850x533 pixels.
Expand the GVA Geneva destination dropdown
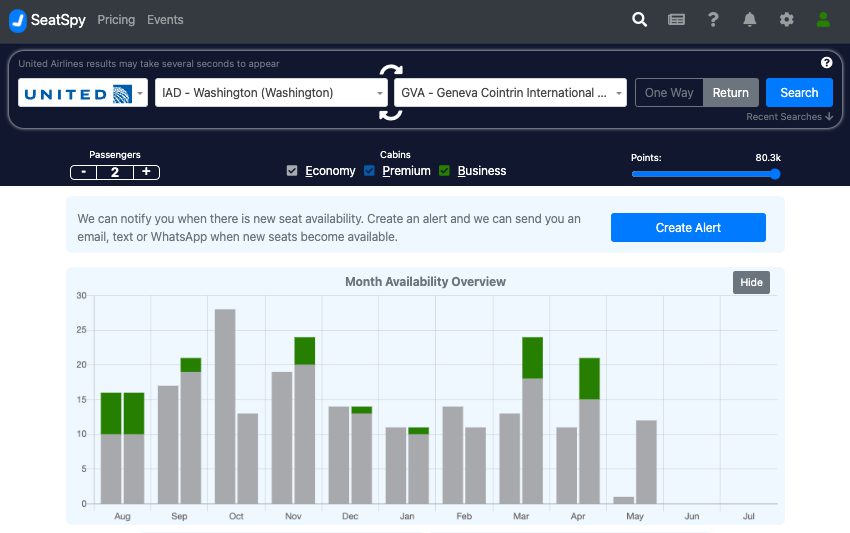click(510, 93)
